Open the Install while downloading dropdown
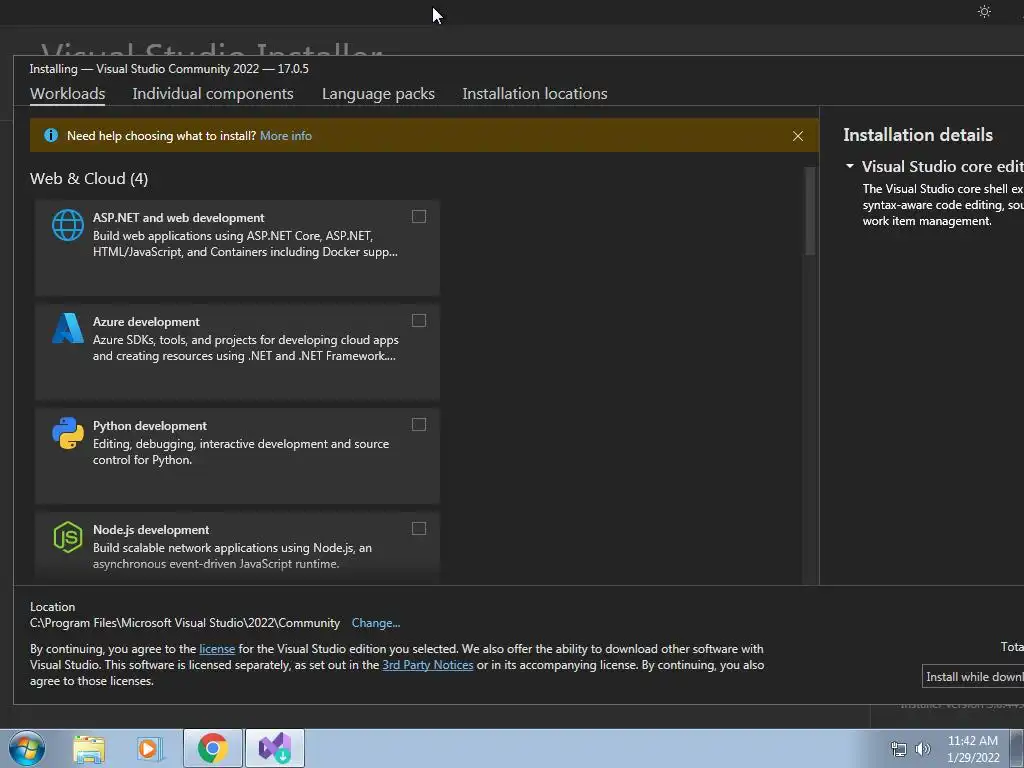Viewport: 1024px width, 768px height. tap(973, 677)
